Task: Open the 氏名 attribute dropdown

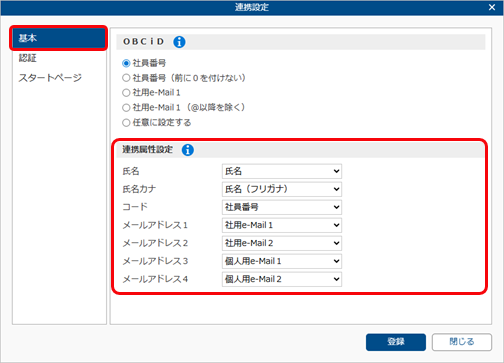Action: coord(282,171)
